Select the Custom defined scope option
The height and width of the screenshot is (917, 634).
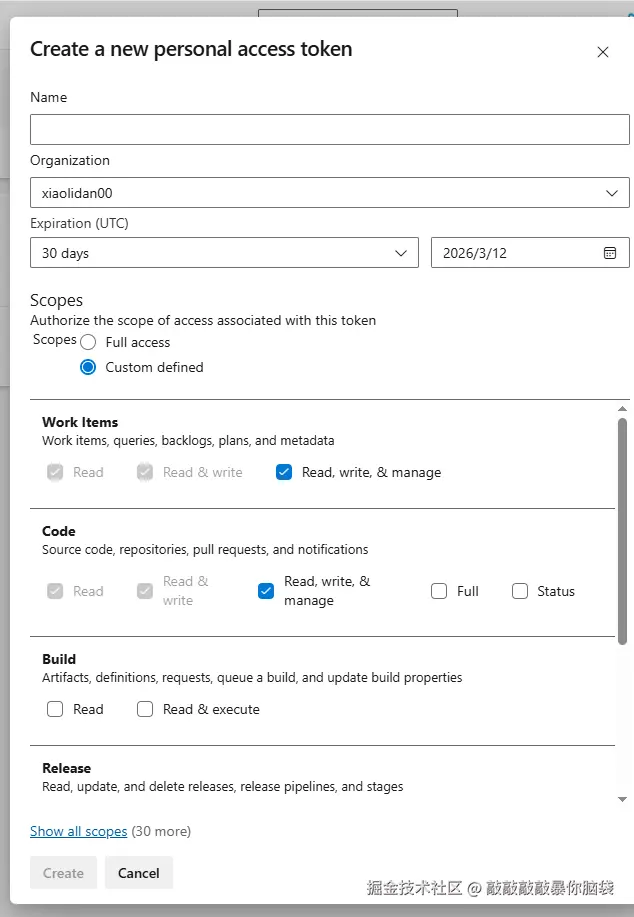point(88,367)
